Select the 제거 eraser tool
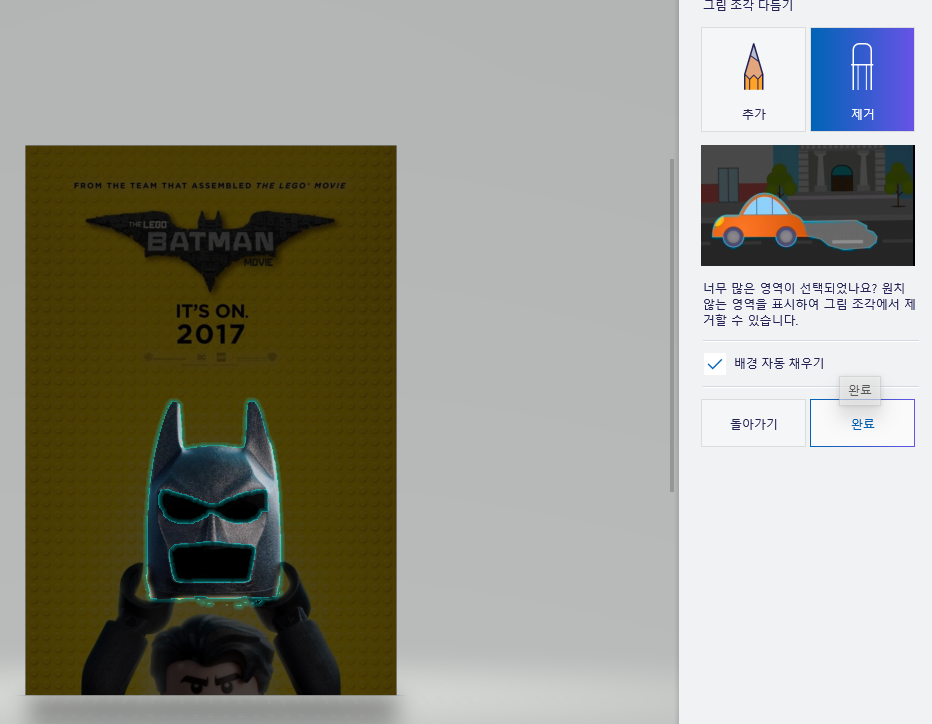Image resolution: width=932 pixels, height=724 pixels. click(862, 80)
